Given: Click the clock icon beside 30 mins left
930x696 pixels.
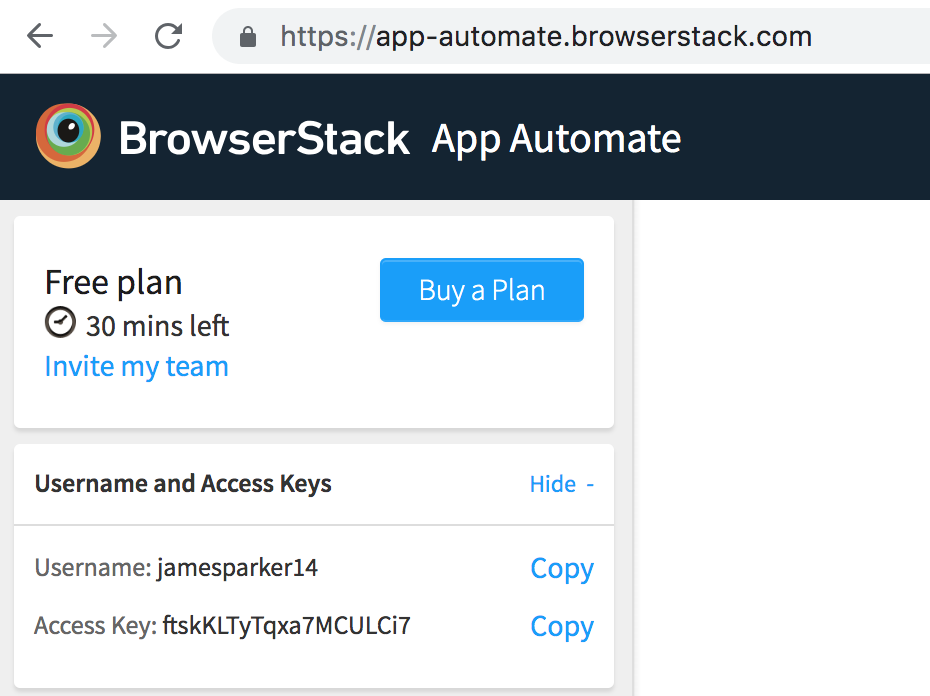Looking at the screenshot, I should [x=60, y=323].
